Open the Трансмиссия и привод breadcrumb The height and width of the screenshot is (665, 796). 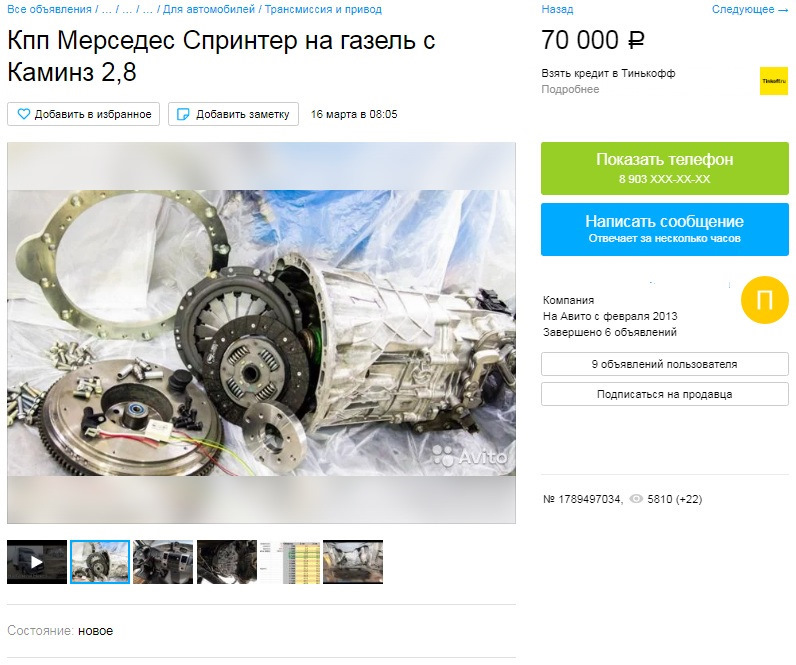coord(323,9)
